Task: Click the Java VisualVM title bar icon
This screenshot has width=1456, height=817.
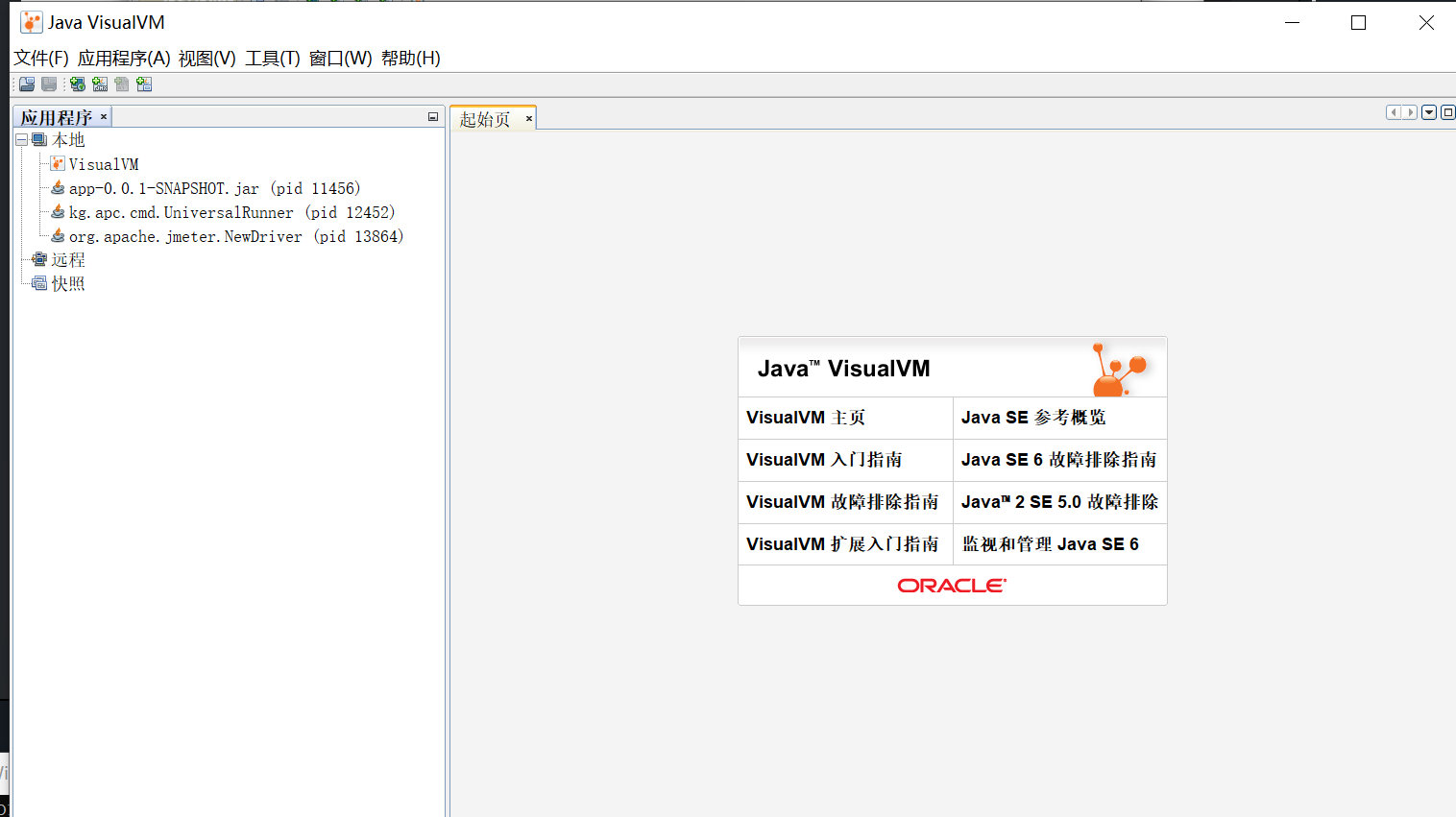Action: [x=32, y=22]
